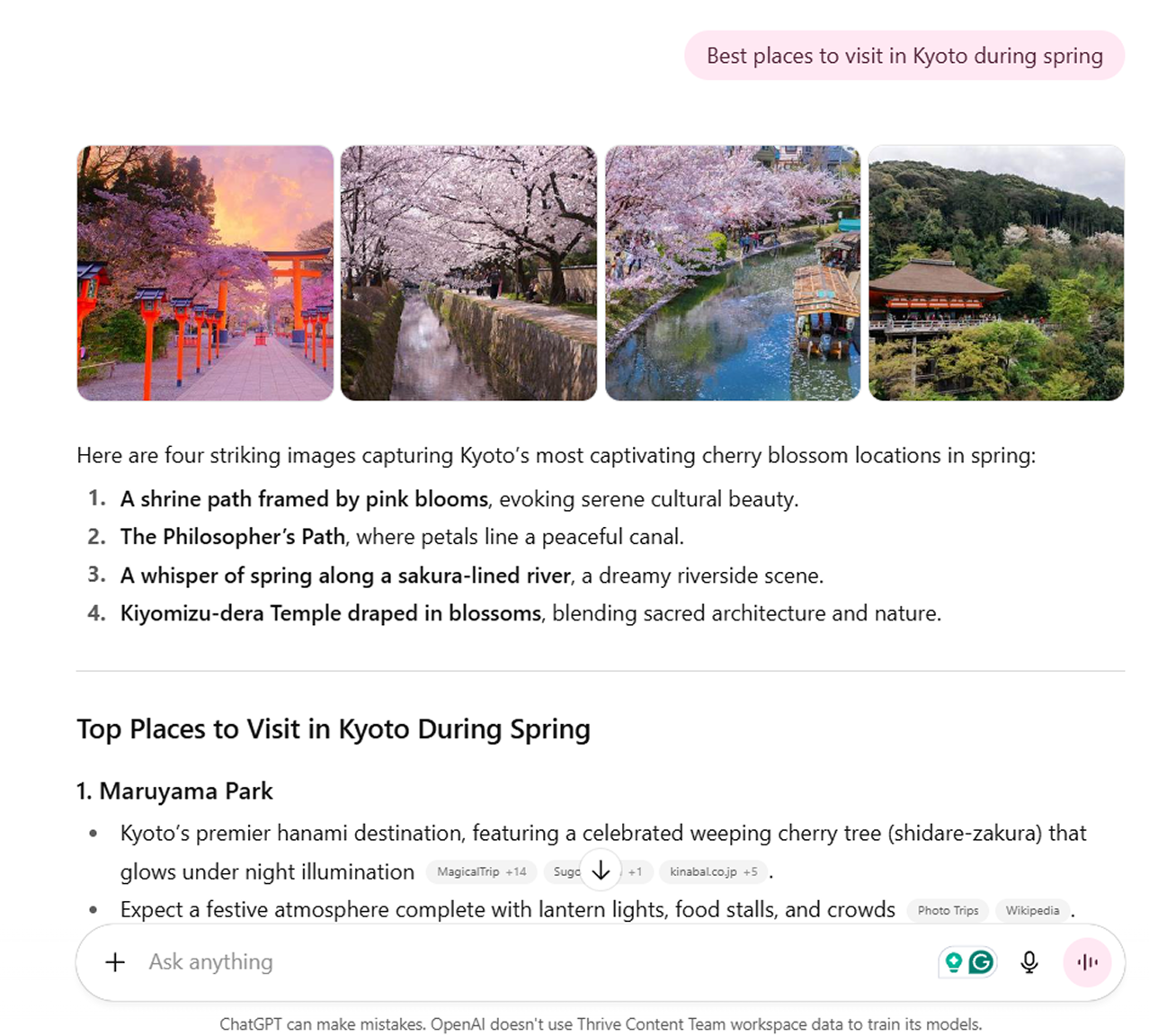Click the scroll-to-bottom arrow icon
Image resolution: width=1149 pixels, height=1036 pixels.
click(x=600, y=871)
